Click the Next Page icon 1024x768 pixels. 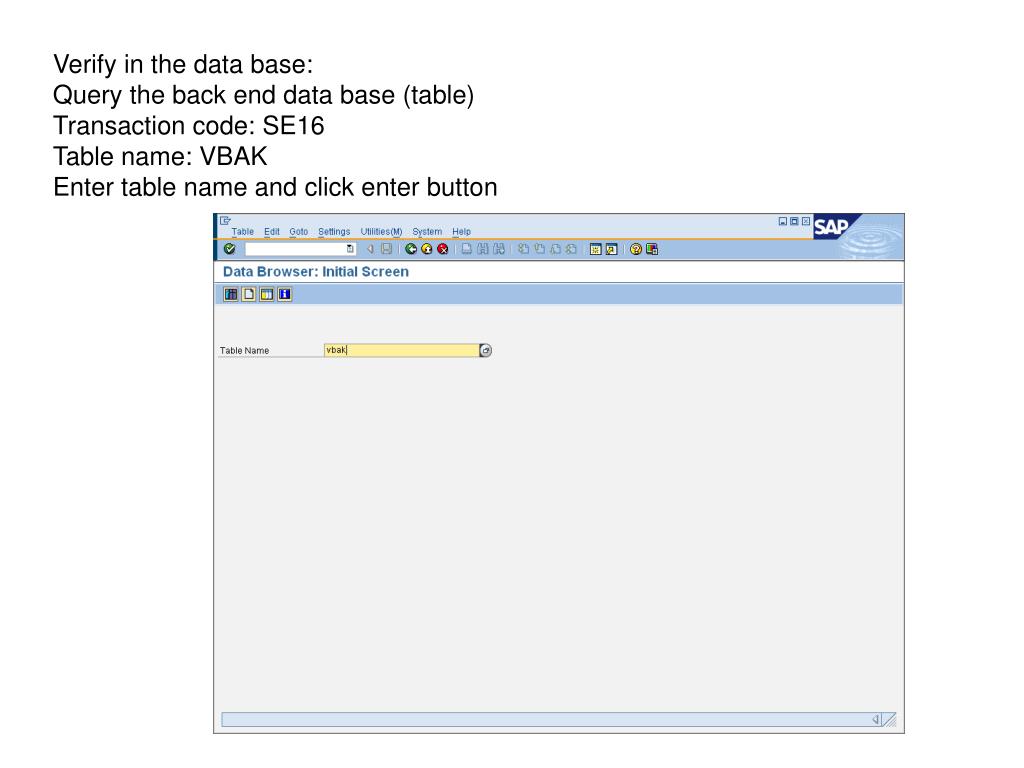point(555,249)
